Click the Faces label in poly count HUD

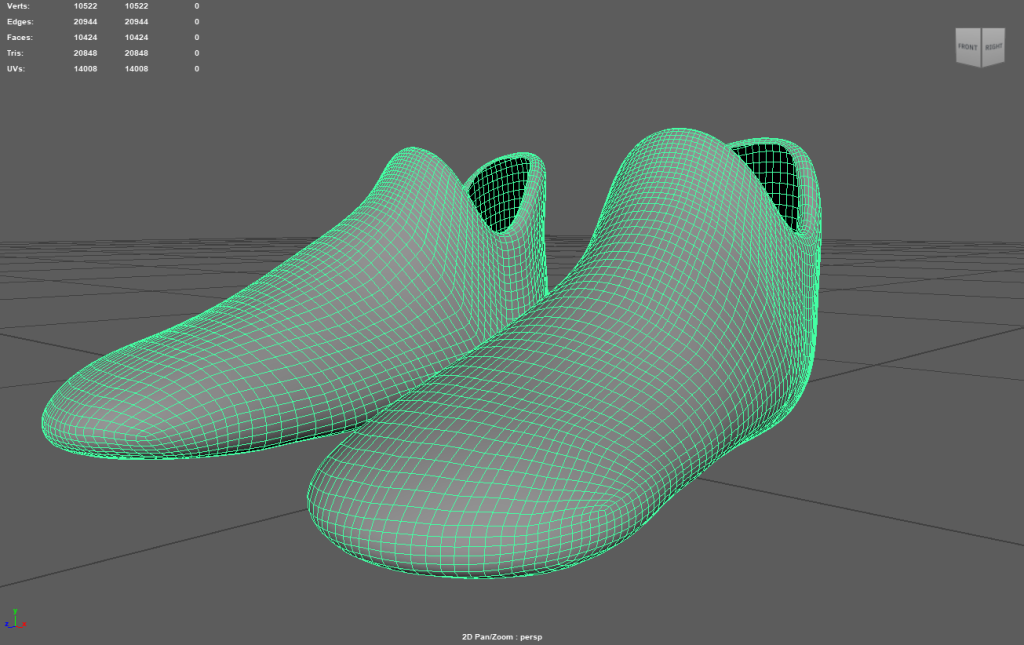18,37
